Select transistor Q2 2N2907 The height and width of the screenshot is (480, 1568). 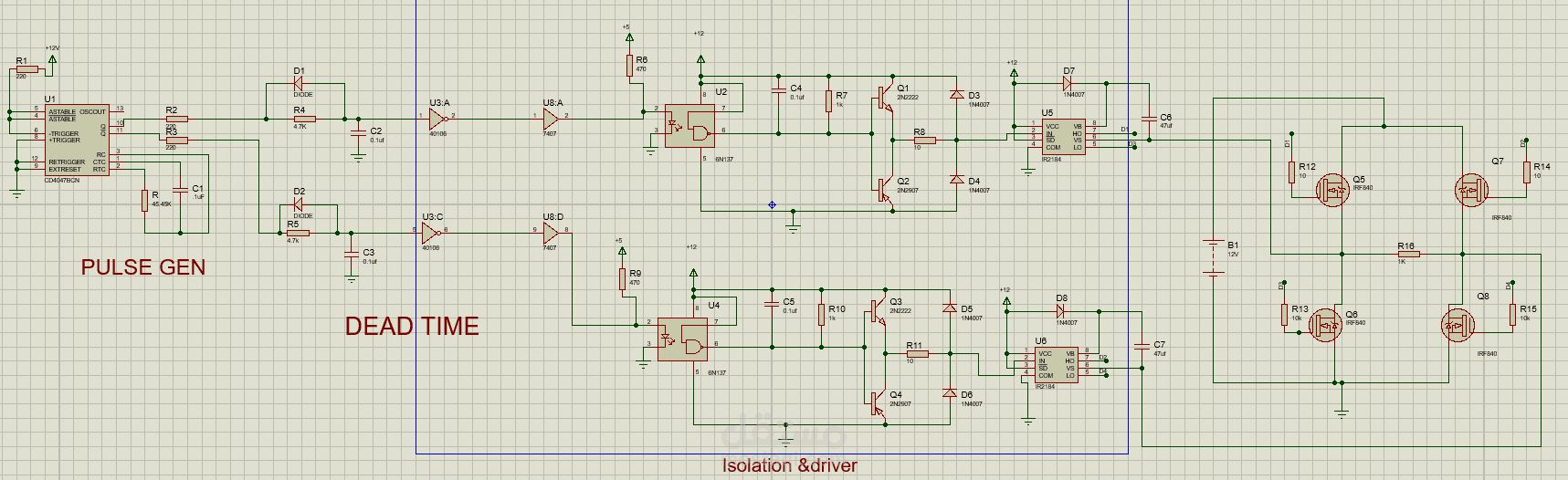pyautogui.click(x=885, y=190)
